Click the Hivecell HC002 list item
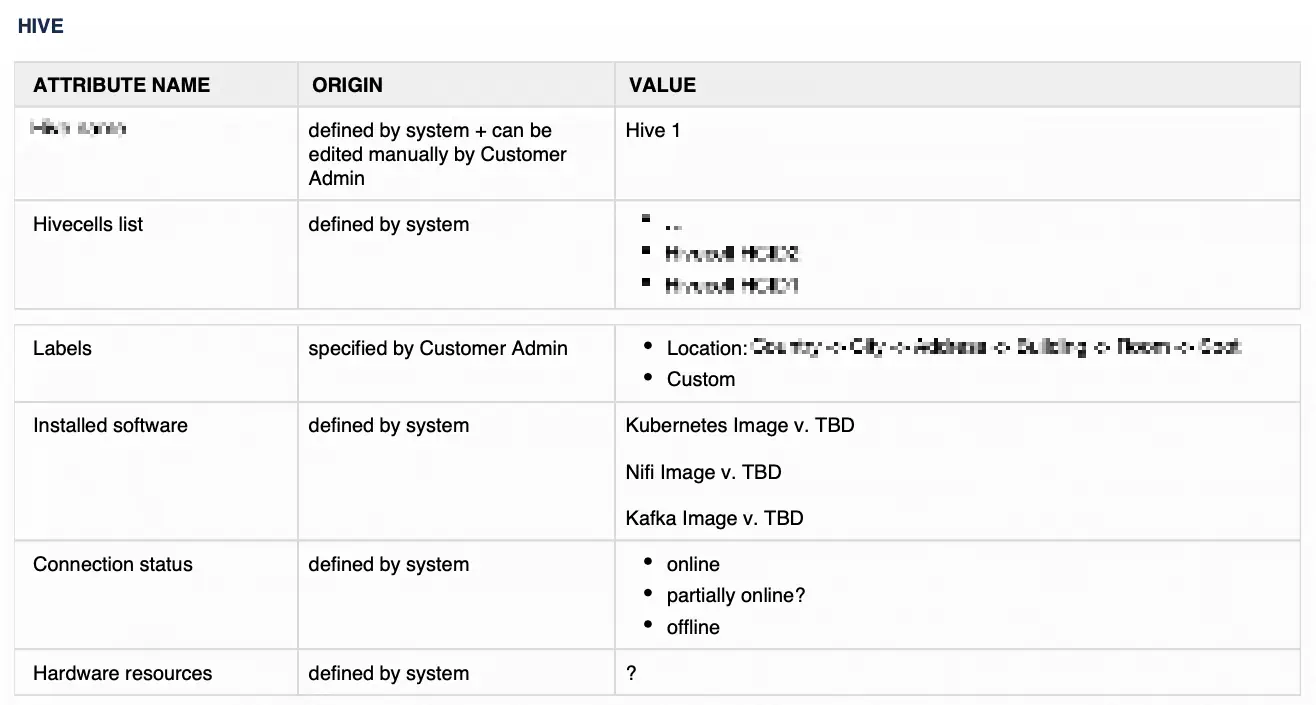The image size is (1316, 705). 733,254
